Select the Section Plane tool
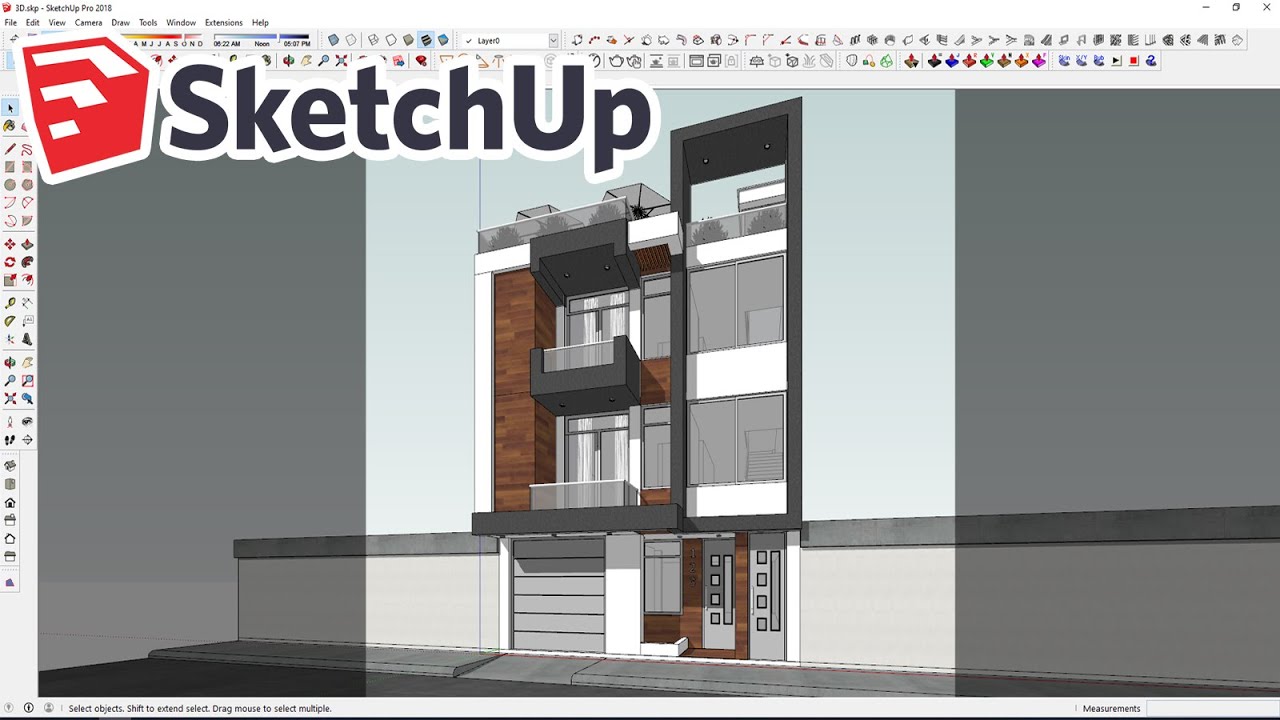Viewport: 1280px width, 720px height. [x=27, y=439]
